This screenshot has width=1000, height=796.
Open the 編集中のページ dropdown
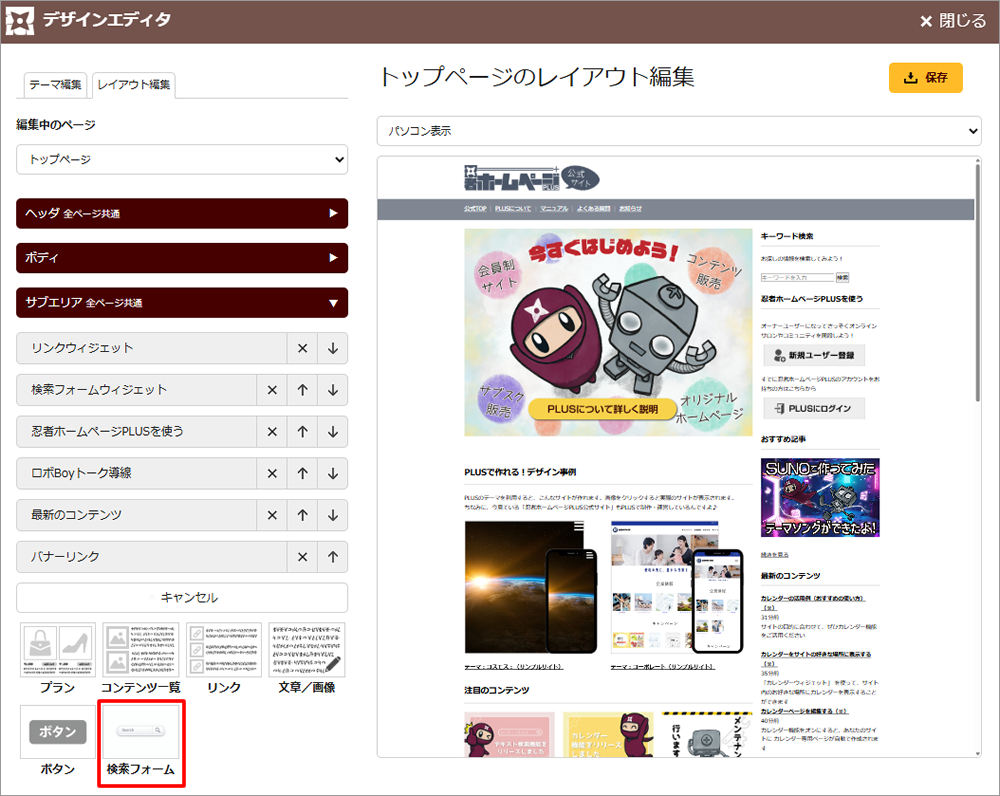182,160
